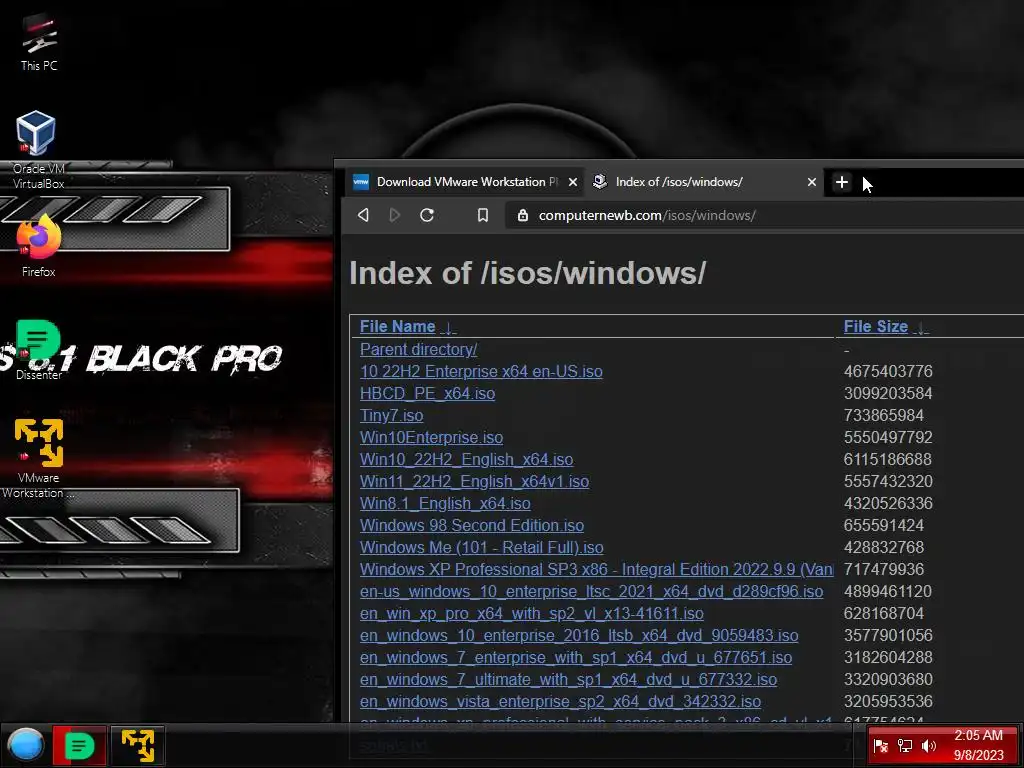Select file size value 3320903680

[888, 680]
